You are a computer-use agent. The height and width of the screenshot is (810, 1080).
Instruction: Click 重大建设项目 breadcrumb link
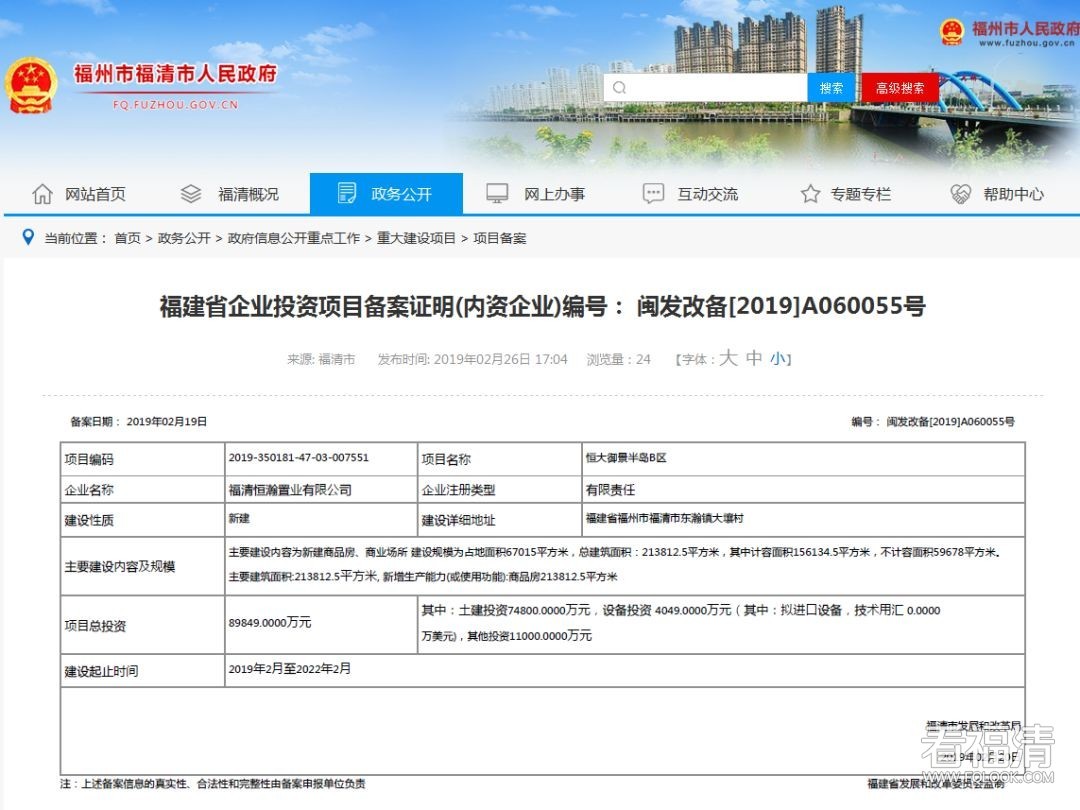click(416, 238)
